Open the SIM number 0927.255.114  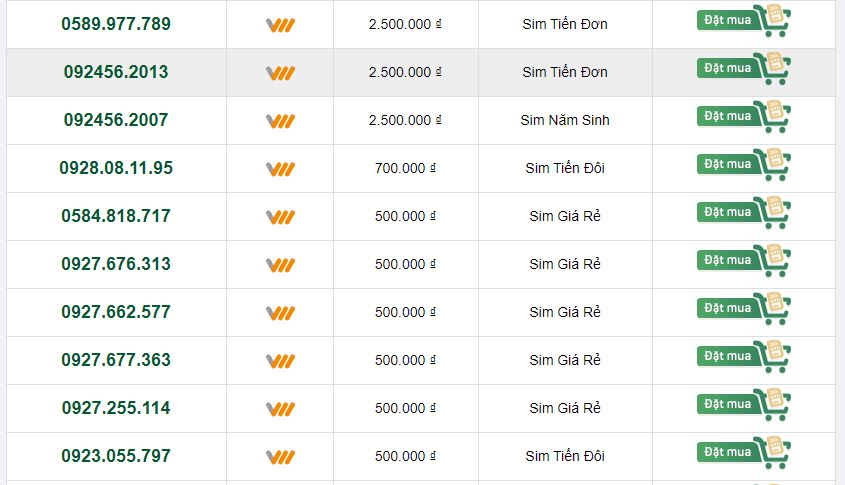point(116,408)
